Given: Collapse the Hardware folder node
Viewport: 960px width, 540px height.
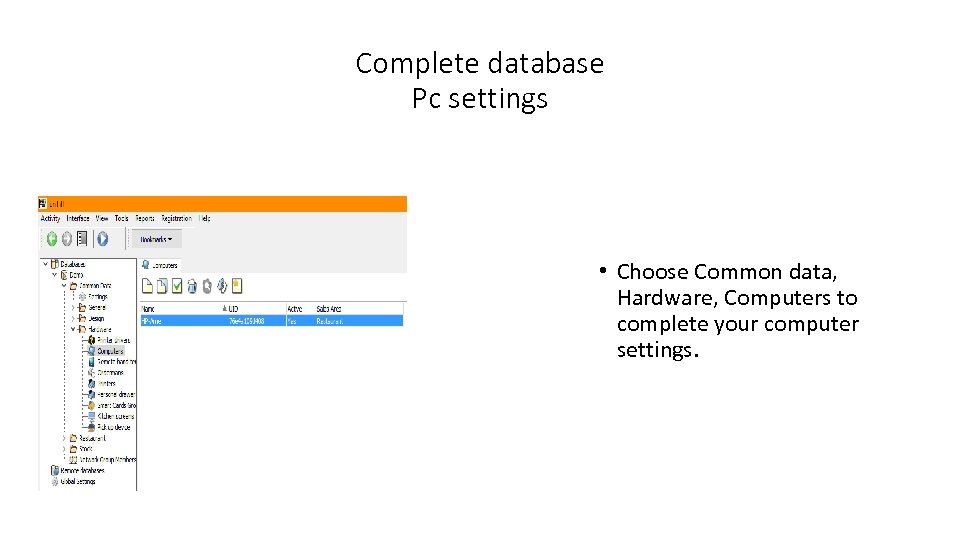Looking at the screenshot, I should coord(73,329).
